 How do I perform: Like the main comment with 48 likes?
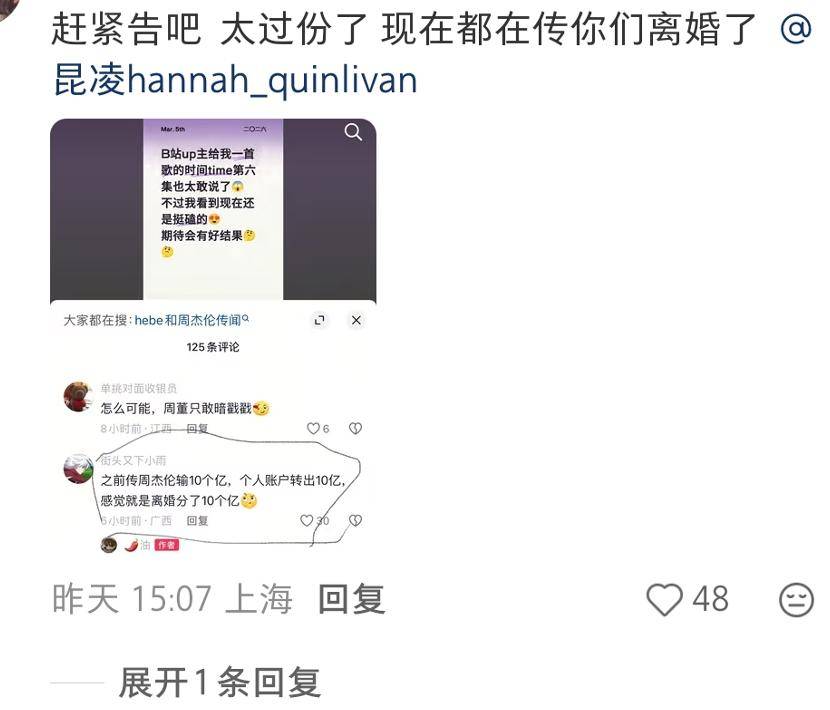click(664, 599)
